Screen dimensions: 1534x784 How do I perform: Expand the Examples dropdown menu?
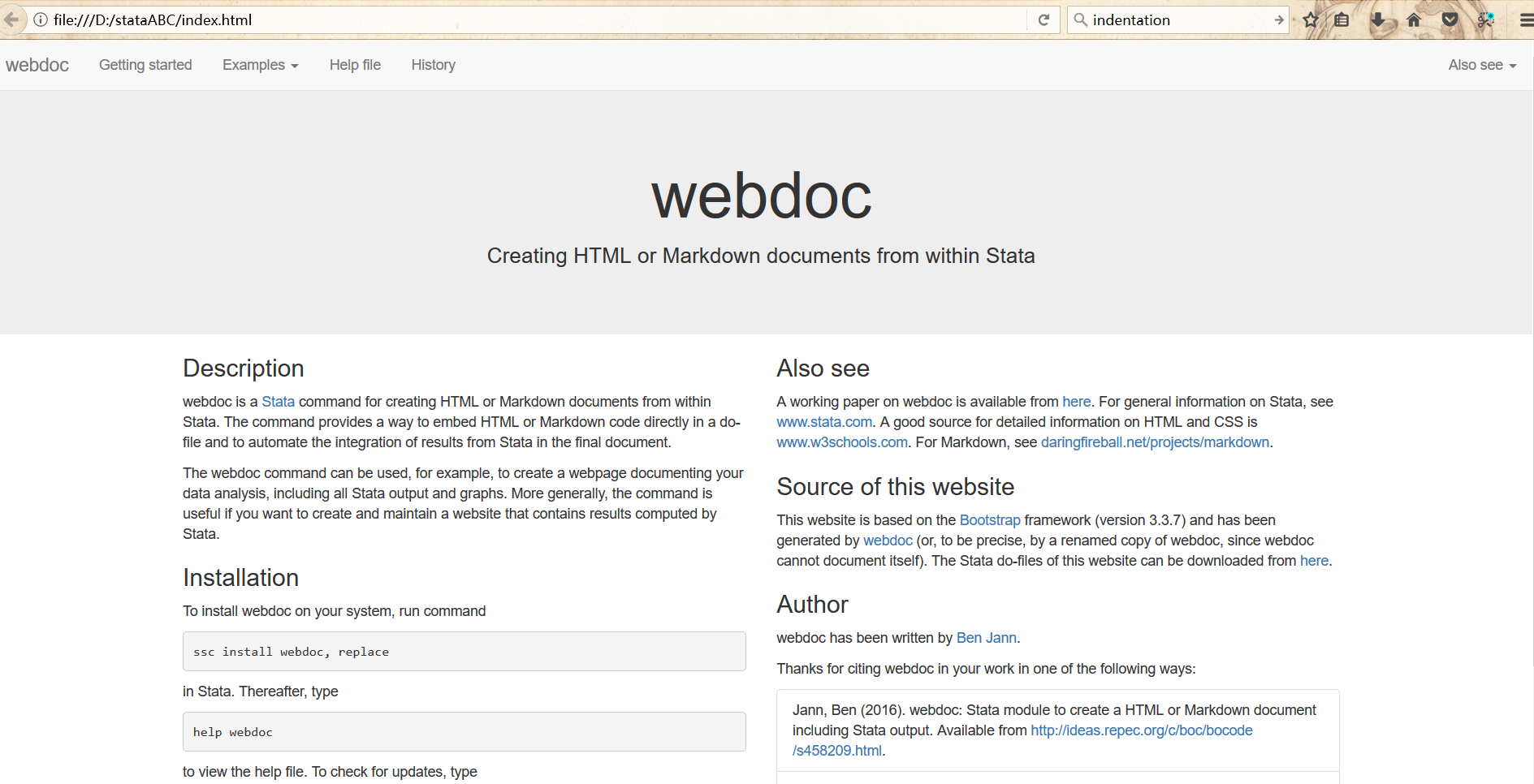260,65
